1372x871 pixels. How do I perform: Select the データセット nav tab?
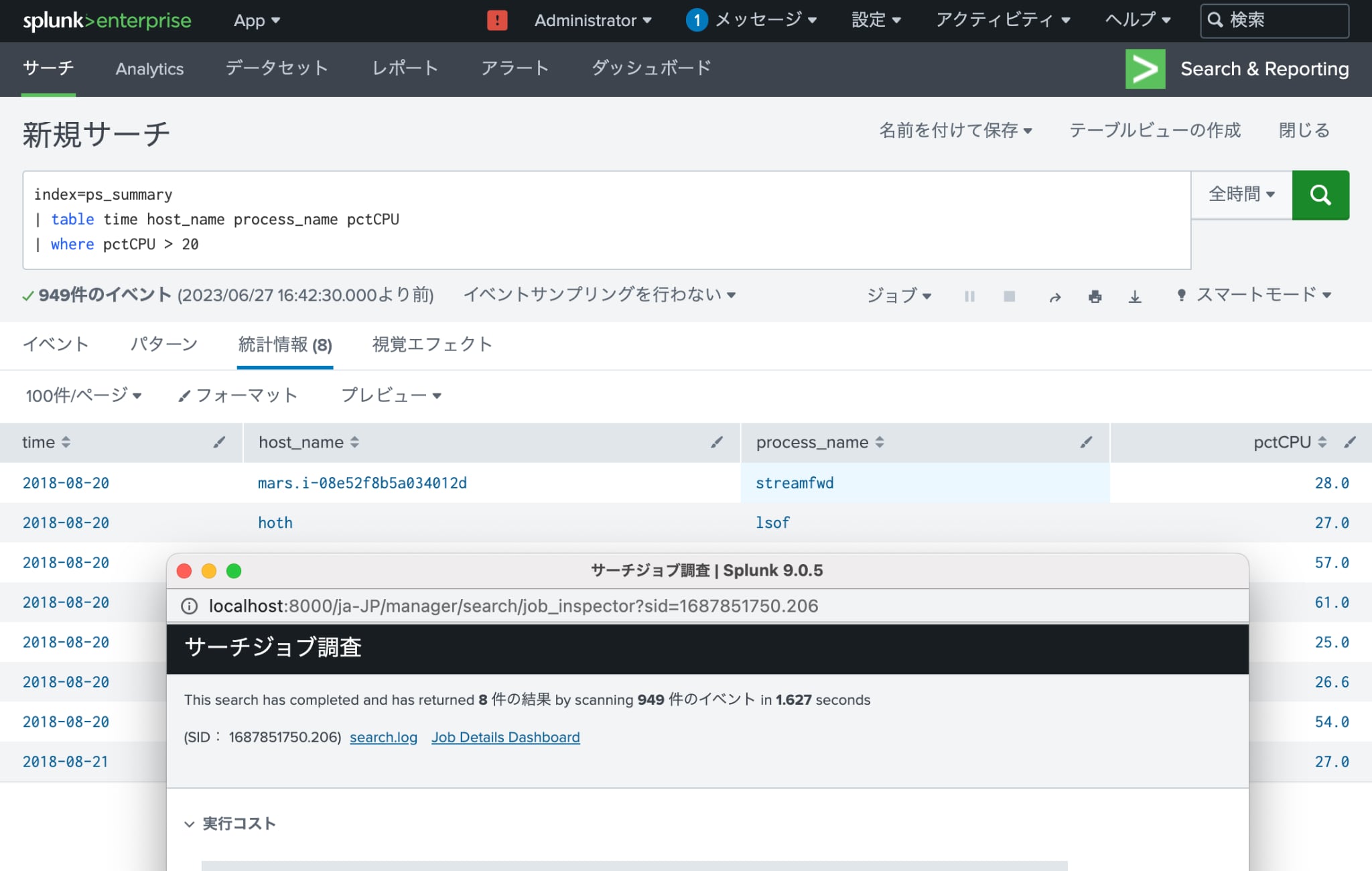tap(277, 68)
